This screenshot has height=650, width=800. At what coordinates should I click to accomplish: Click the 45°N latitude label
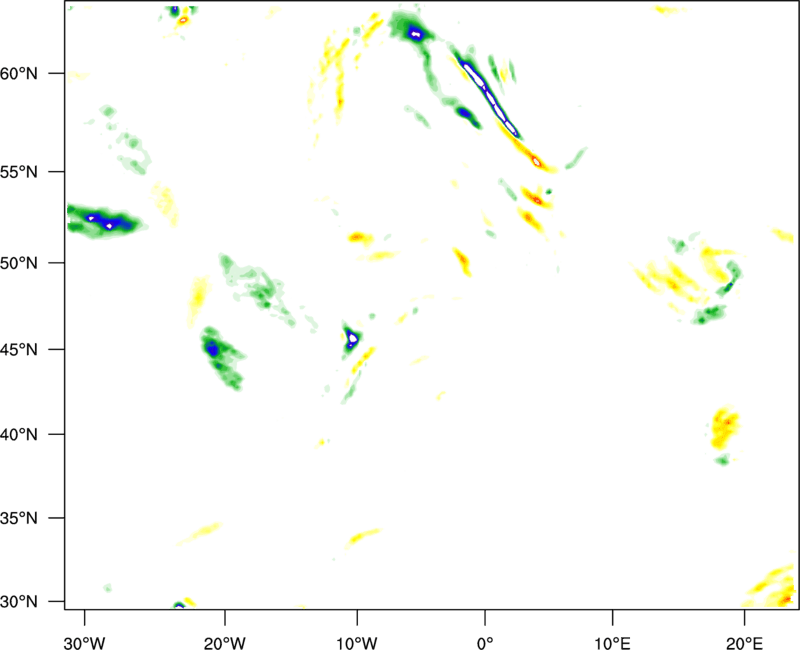[x=19, y=350]
